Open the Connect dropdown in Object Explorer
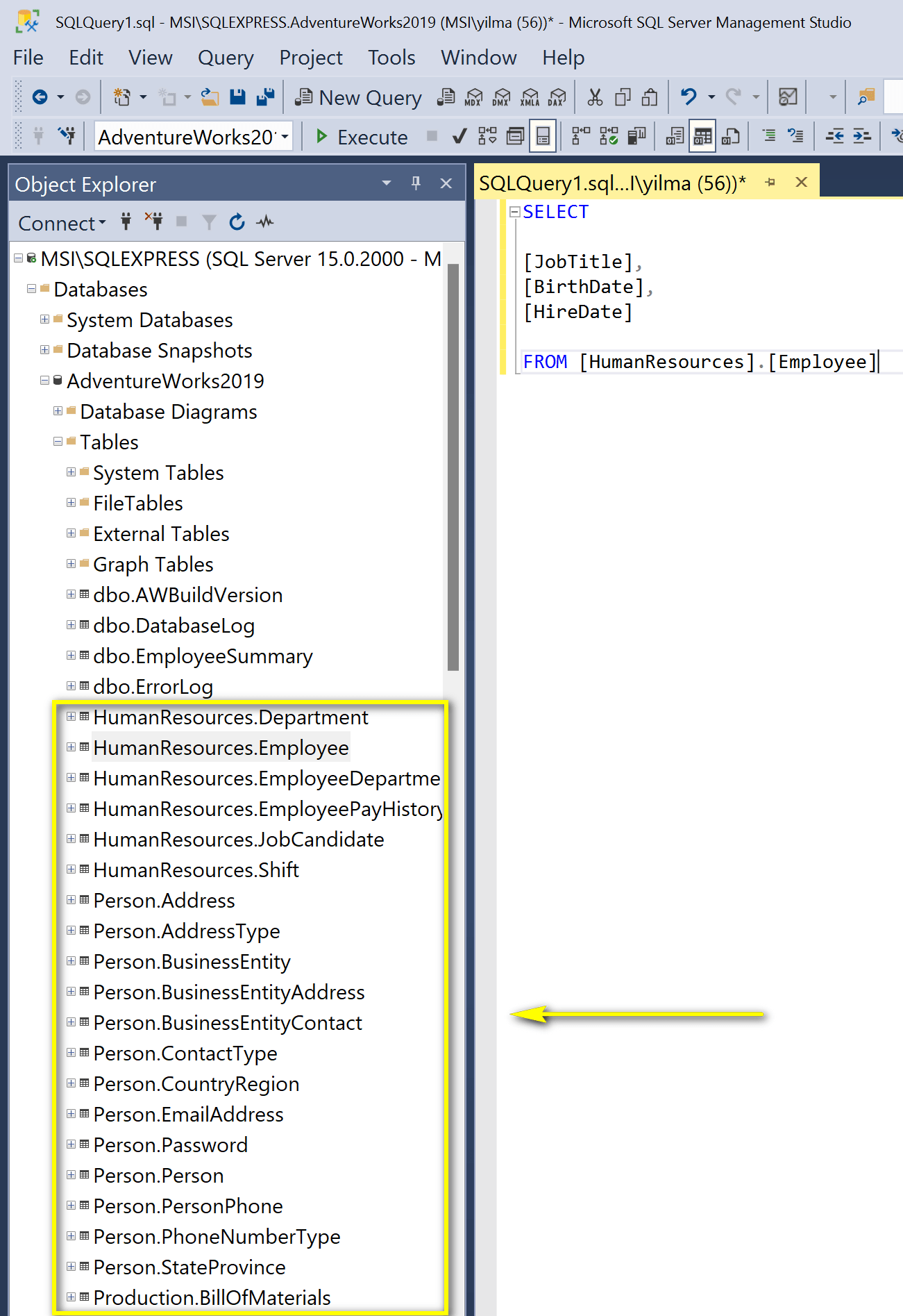The height and width of the screenshot is (1316, 903). tap(62, 223)
